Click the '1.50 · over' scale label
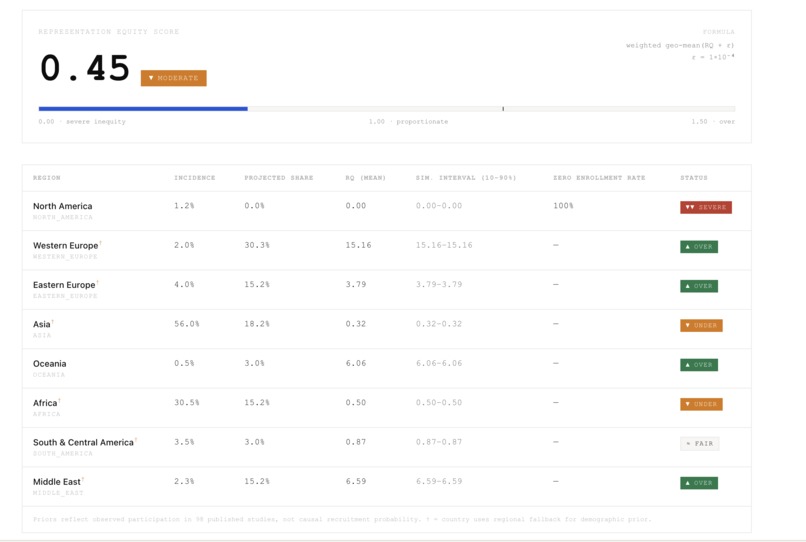The height and width of the screenshot is (542, 806). [x=712, y=122]
